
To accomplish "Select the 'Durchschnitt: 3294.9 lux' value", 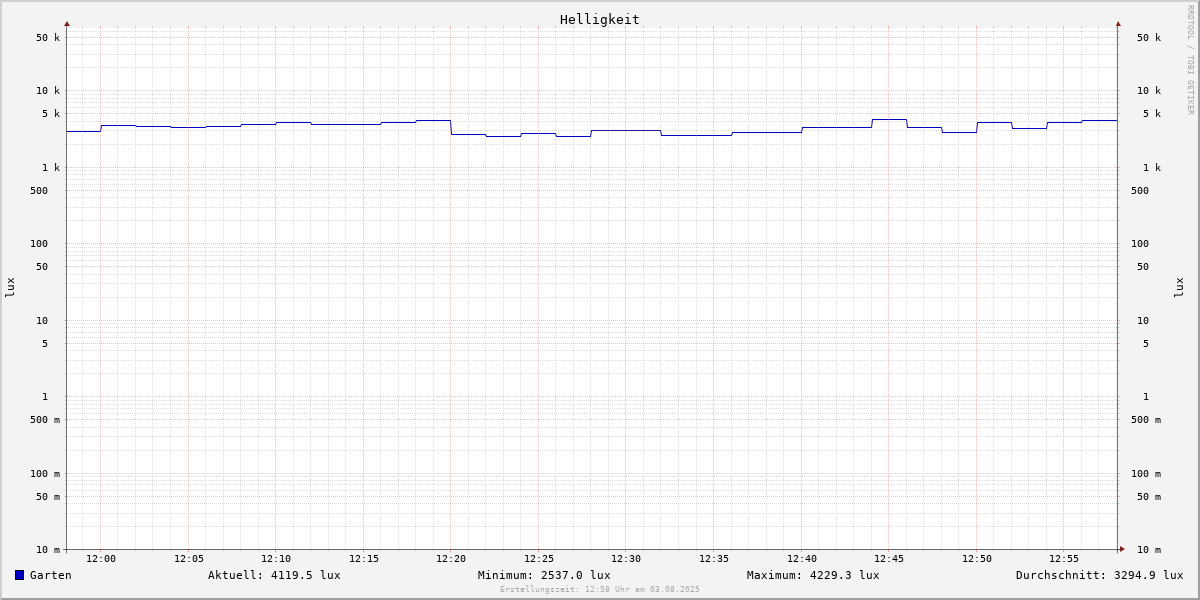I will pos(1099,575).
